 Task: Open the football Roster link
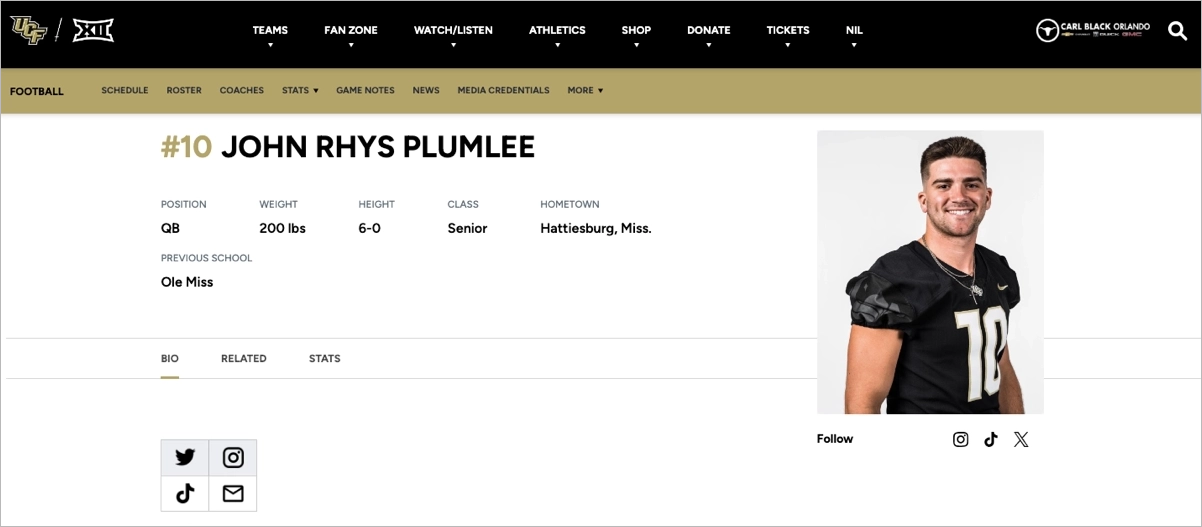pos(184,90)
